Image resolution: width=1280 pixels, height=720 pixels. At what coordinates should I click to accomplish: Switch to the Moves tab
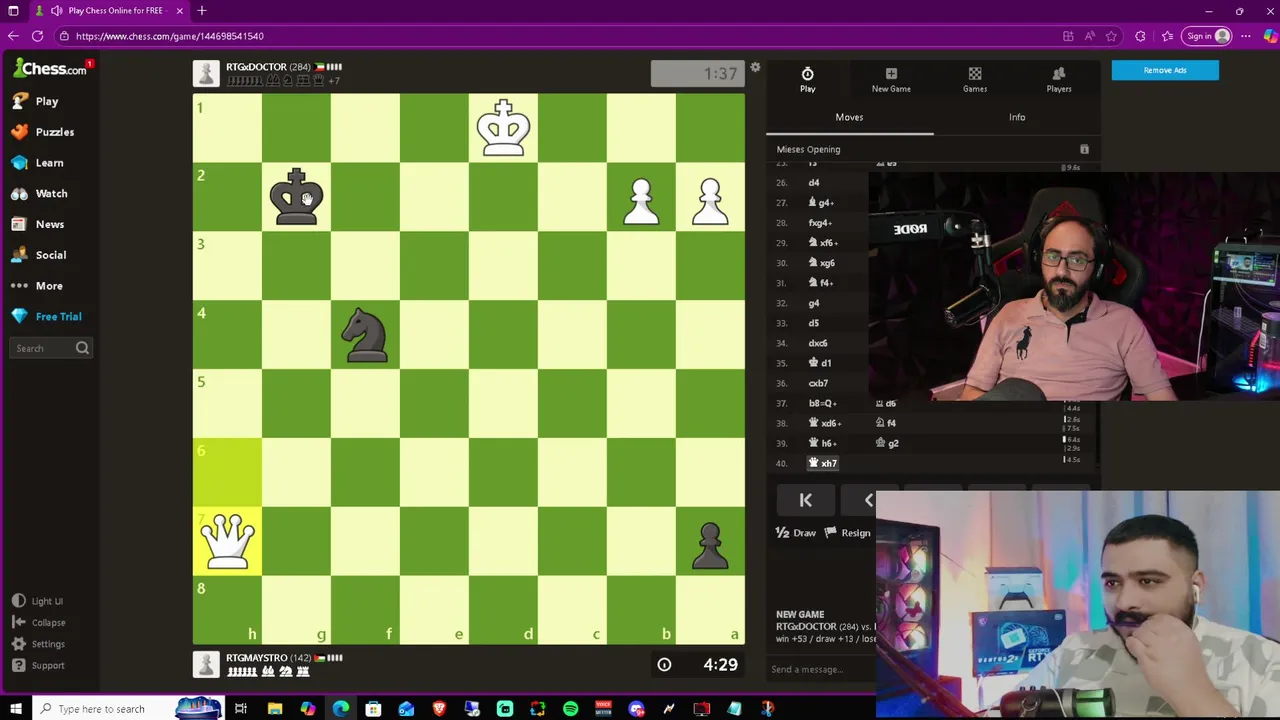pos(849,117)
